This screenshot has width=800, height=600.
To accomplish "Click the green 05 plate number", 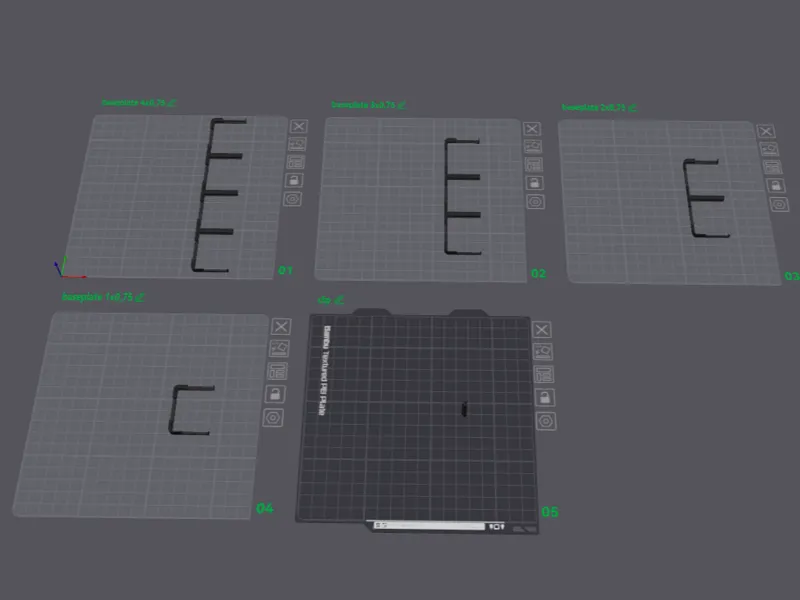I will [550, 512].
